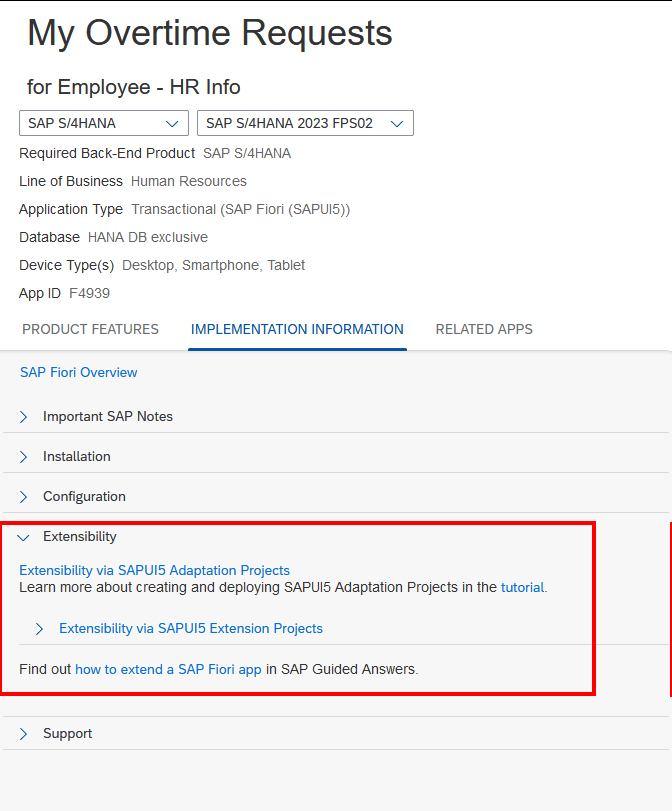Click the chevron icon beside Support

24,734
